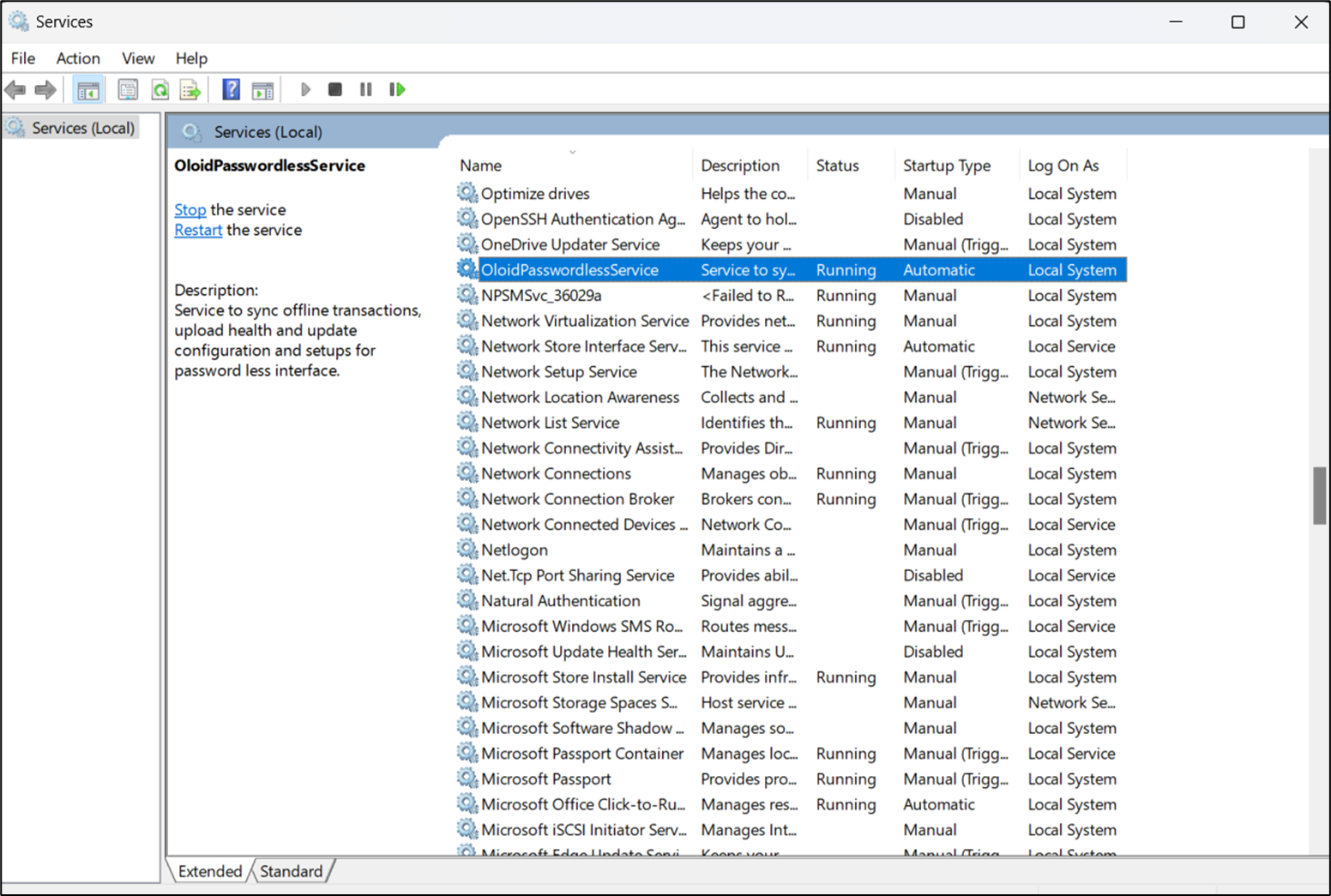Toggle Show/Hide Action Pane toolbar icon

[x=262, y=89]
